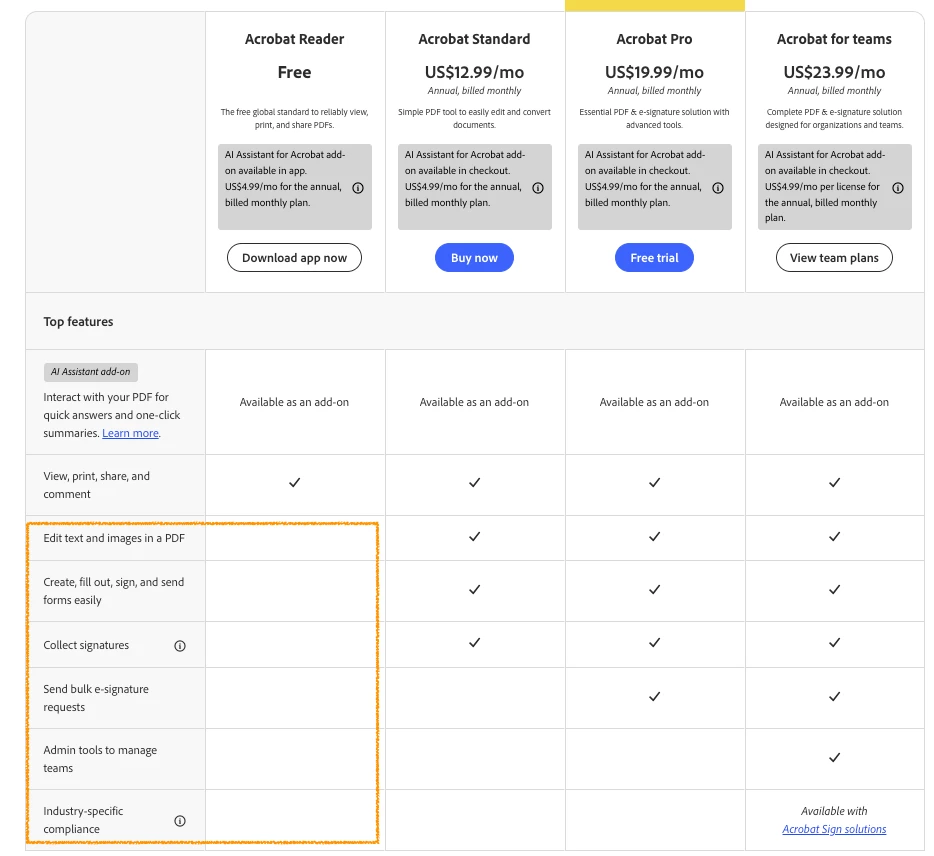This screenshot has width=934, height=856.
Task: Click info icon in Acrobat Pro AI Assistant box
Action: tap(718, 188)
